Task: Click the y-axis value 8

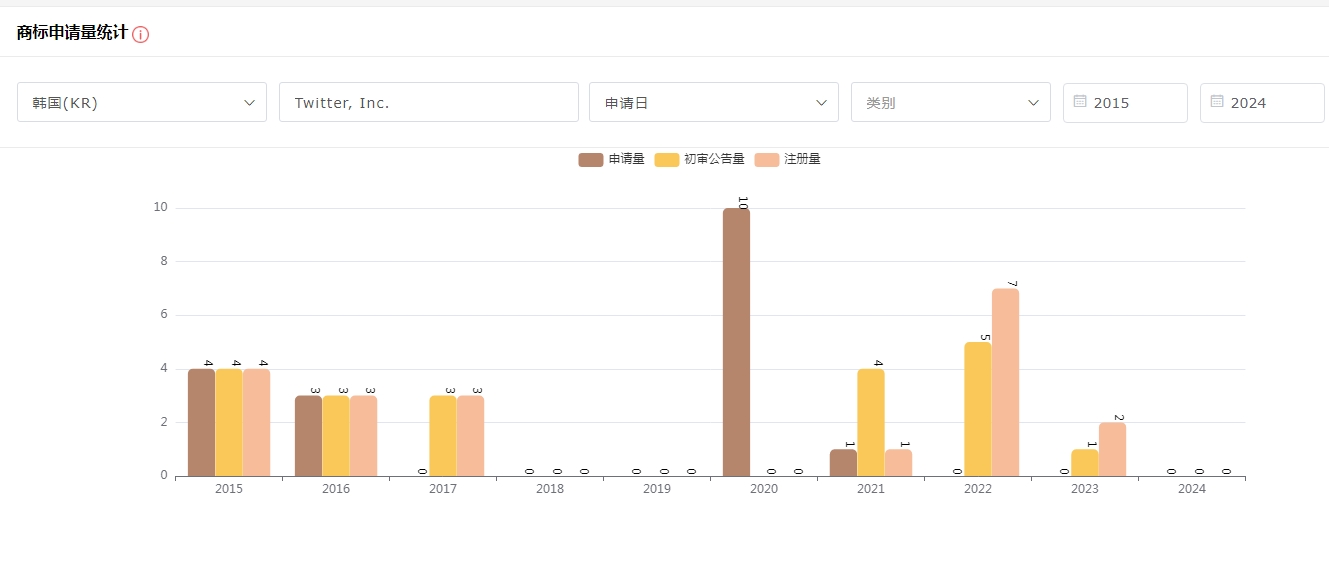Action: (164, 261)
